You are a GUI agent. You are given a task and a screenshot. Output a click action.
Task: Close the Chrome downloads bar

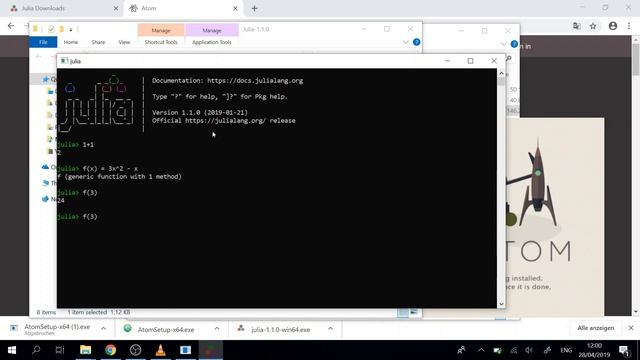(x=631, y=328)
